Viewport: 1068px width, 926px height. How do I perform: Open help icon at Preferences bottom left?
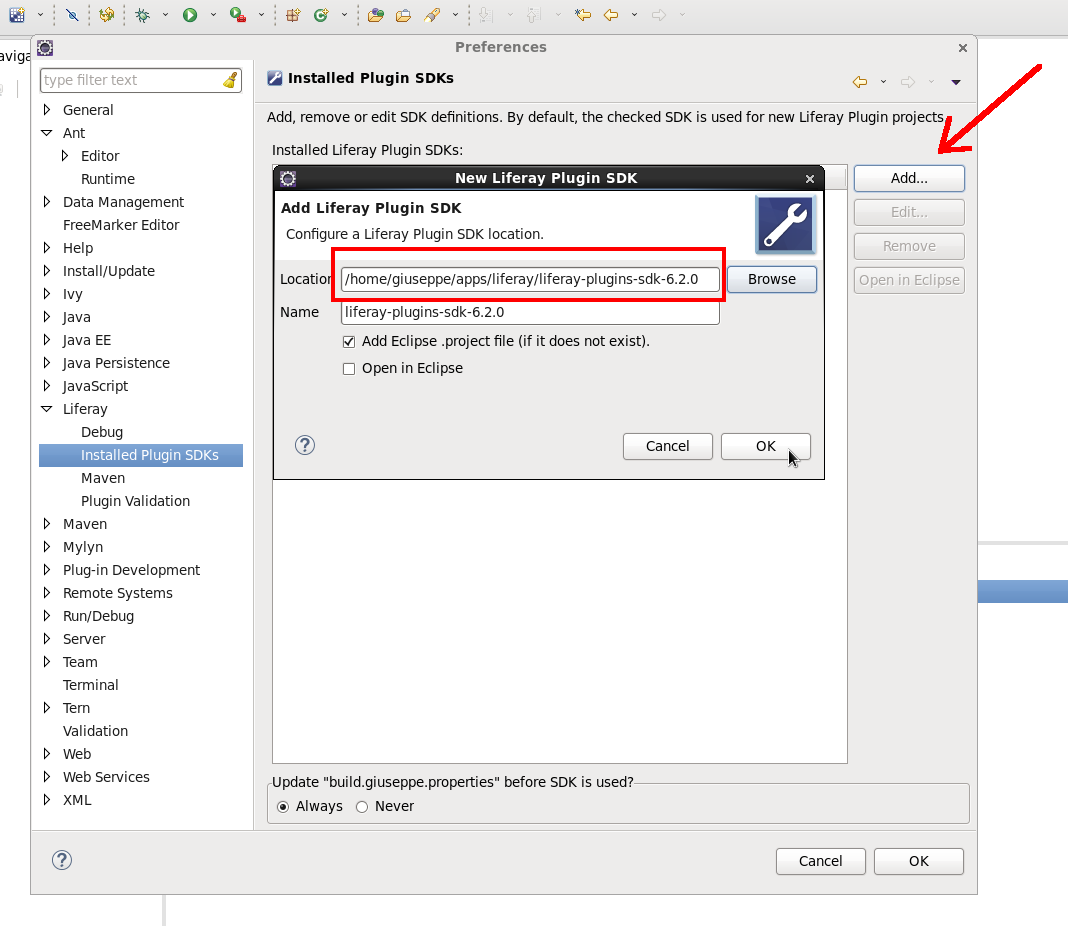[x=62, y=860]
